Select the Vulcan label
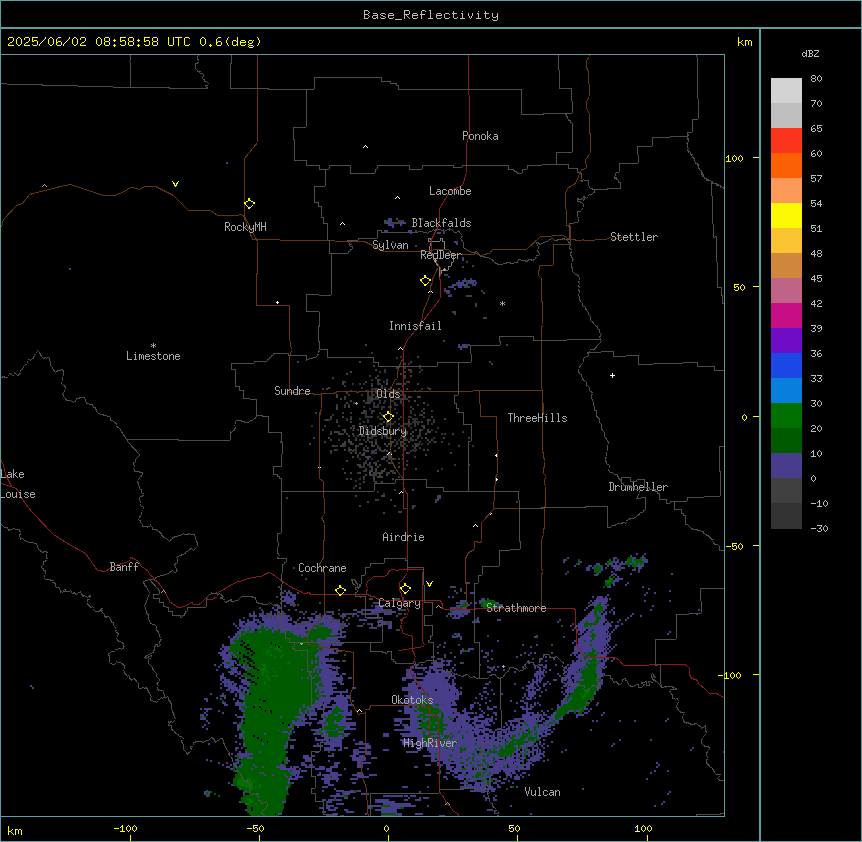The height and width of the screenshot is (842, 862). pos(542,792)
